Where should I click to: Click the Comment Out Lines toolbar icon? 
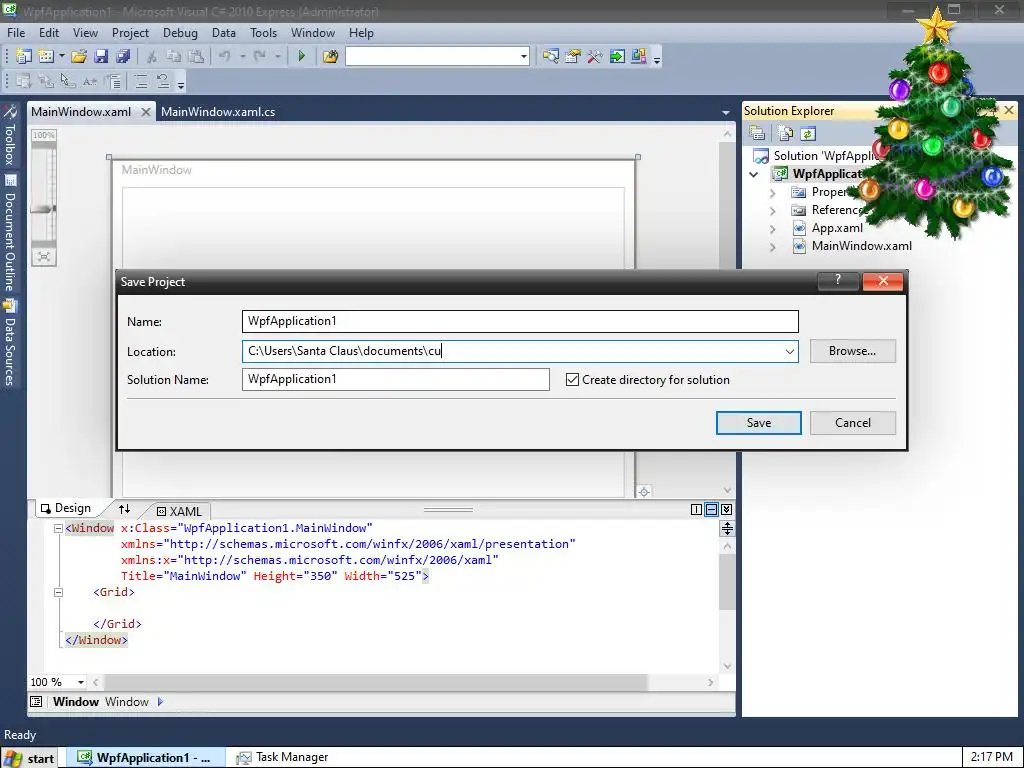[x=140, y=82]
